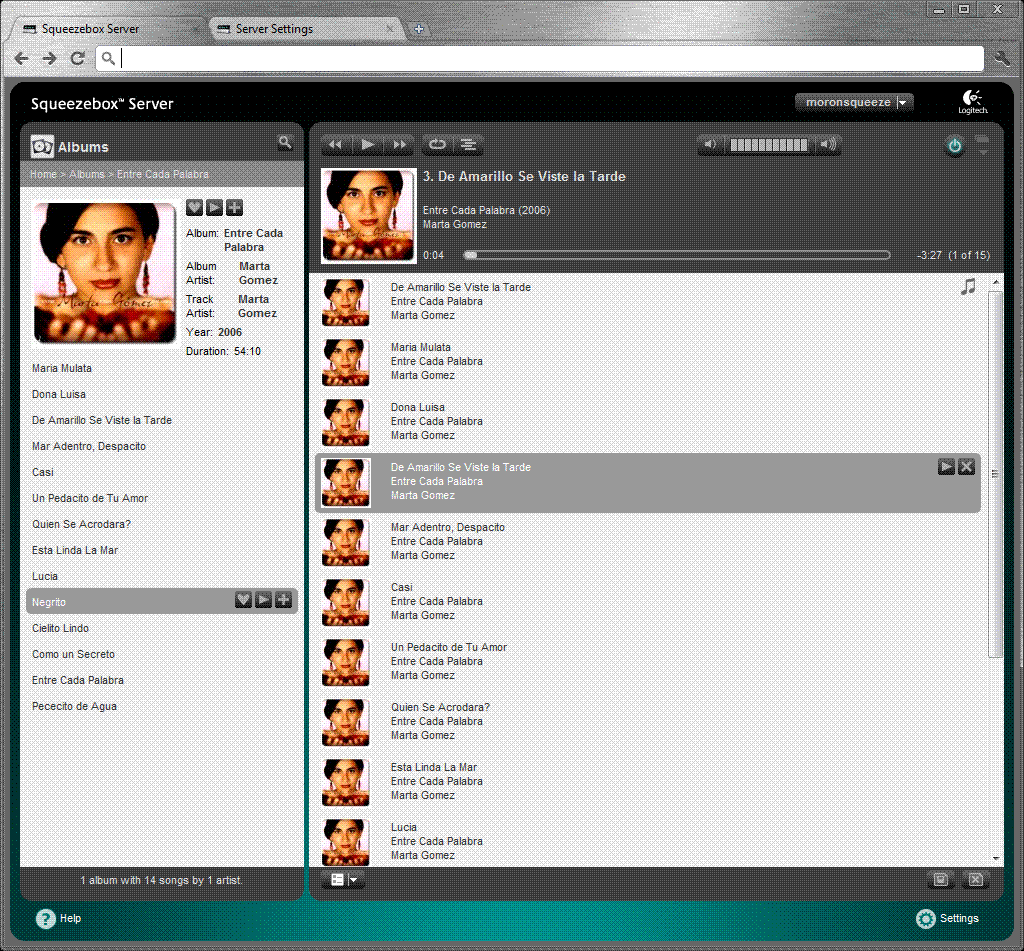Focus the browser address bar
The width and height of the screenshot is (1024, 951).
[540, 58]
